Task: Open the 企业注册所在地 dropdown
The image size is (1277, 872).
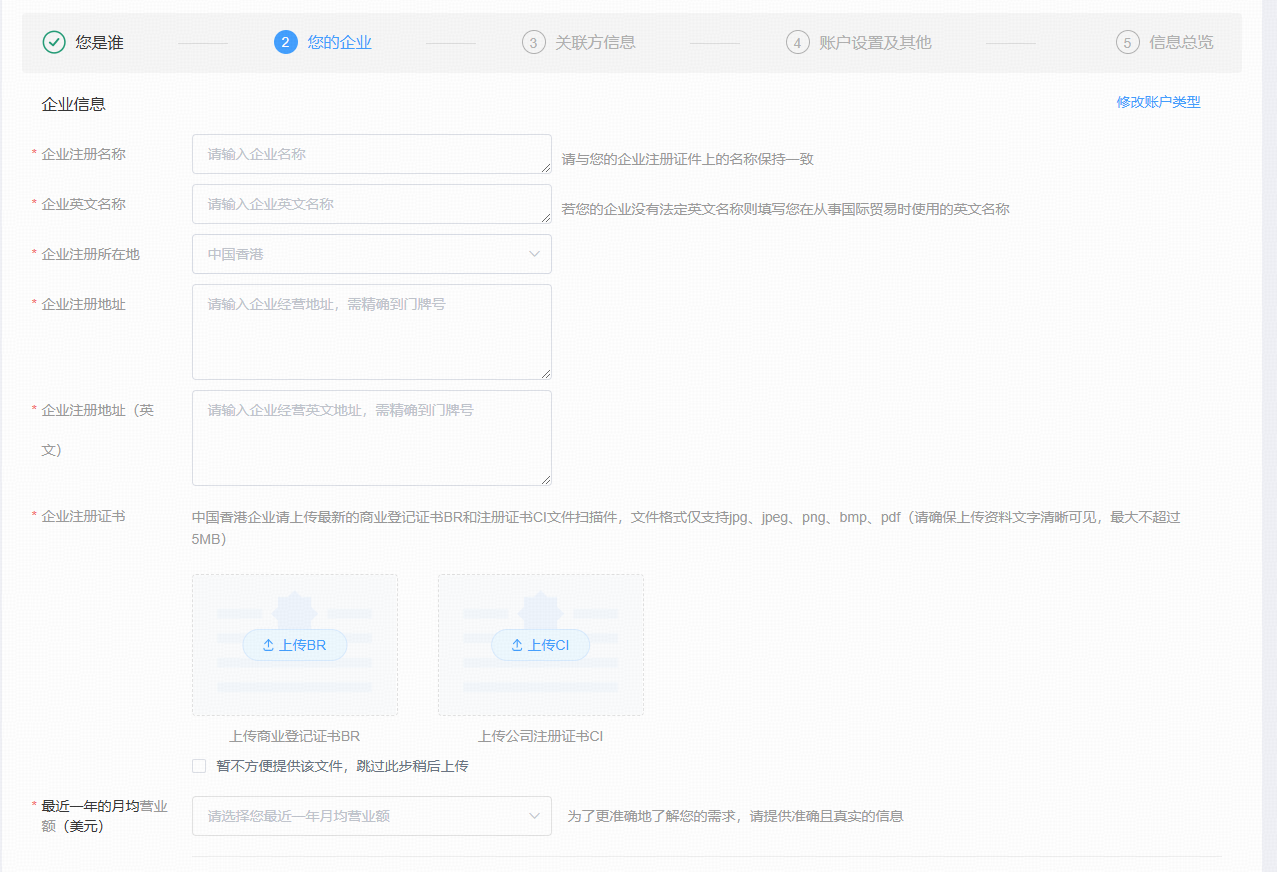Action: (371, 254)
